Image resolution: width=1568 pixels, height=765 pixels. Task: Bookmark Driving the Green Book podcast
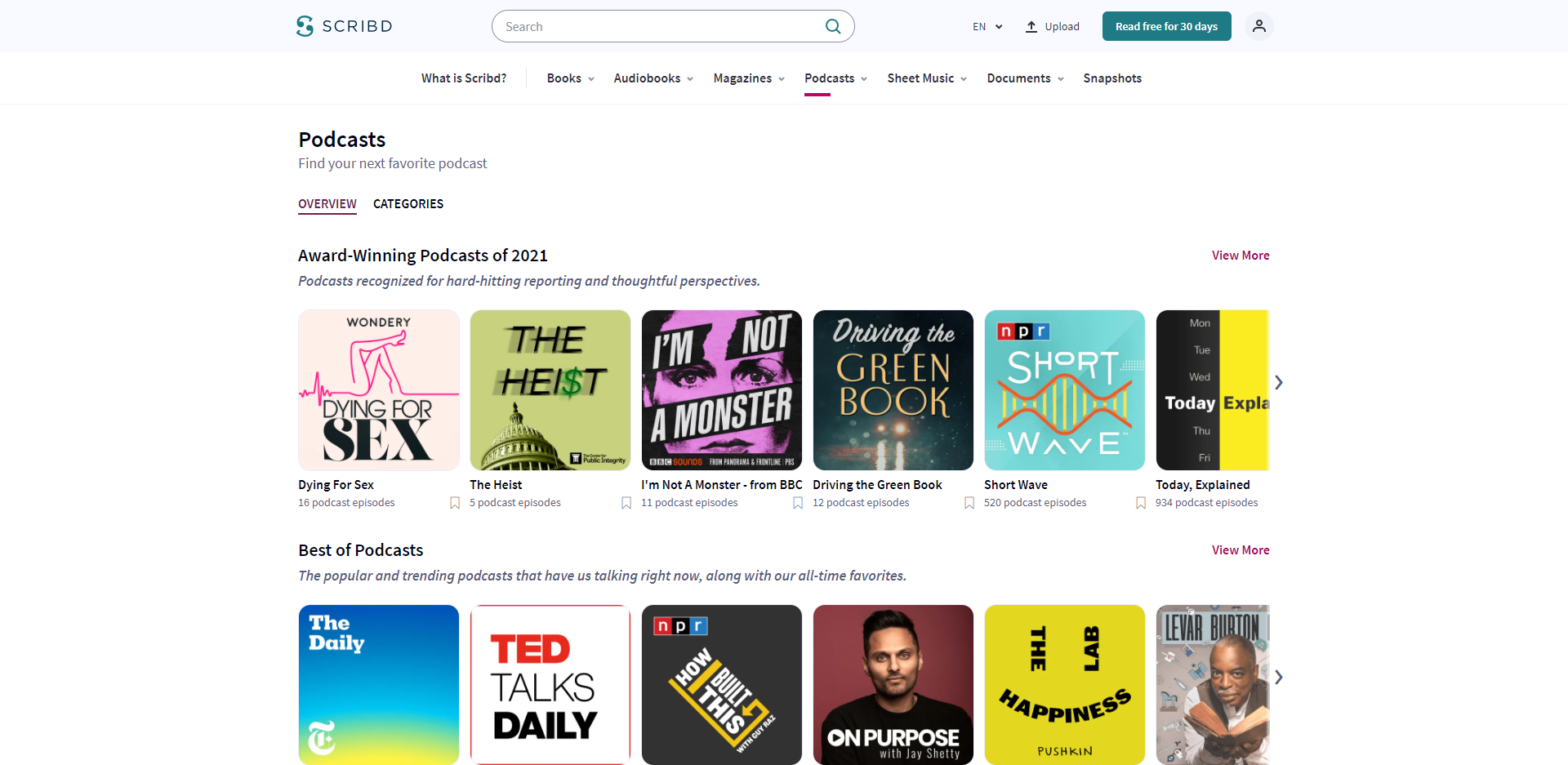click(x=969, y=503)
